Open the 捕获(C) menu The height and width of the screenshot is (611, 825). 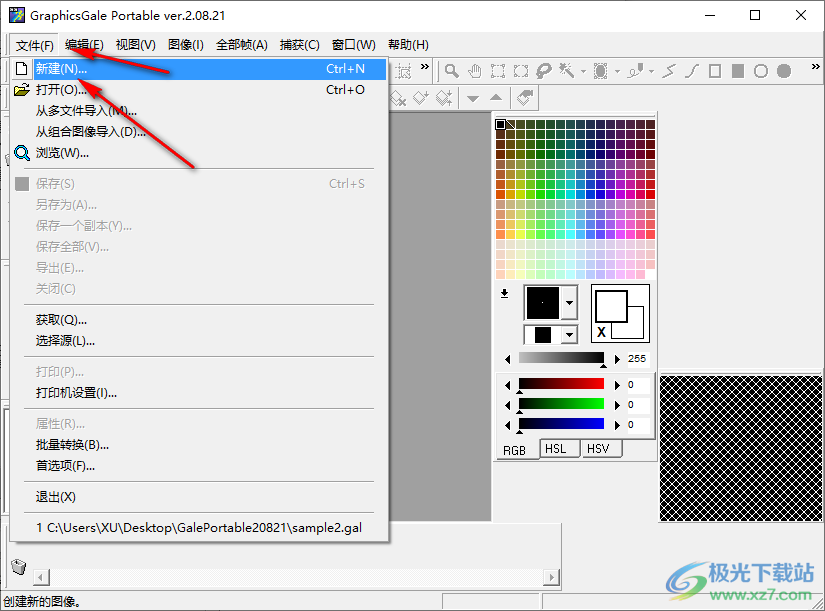299,45
